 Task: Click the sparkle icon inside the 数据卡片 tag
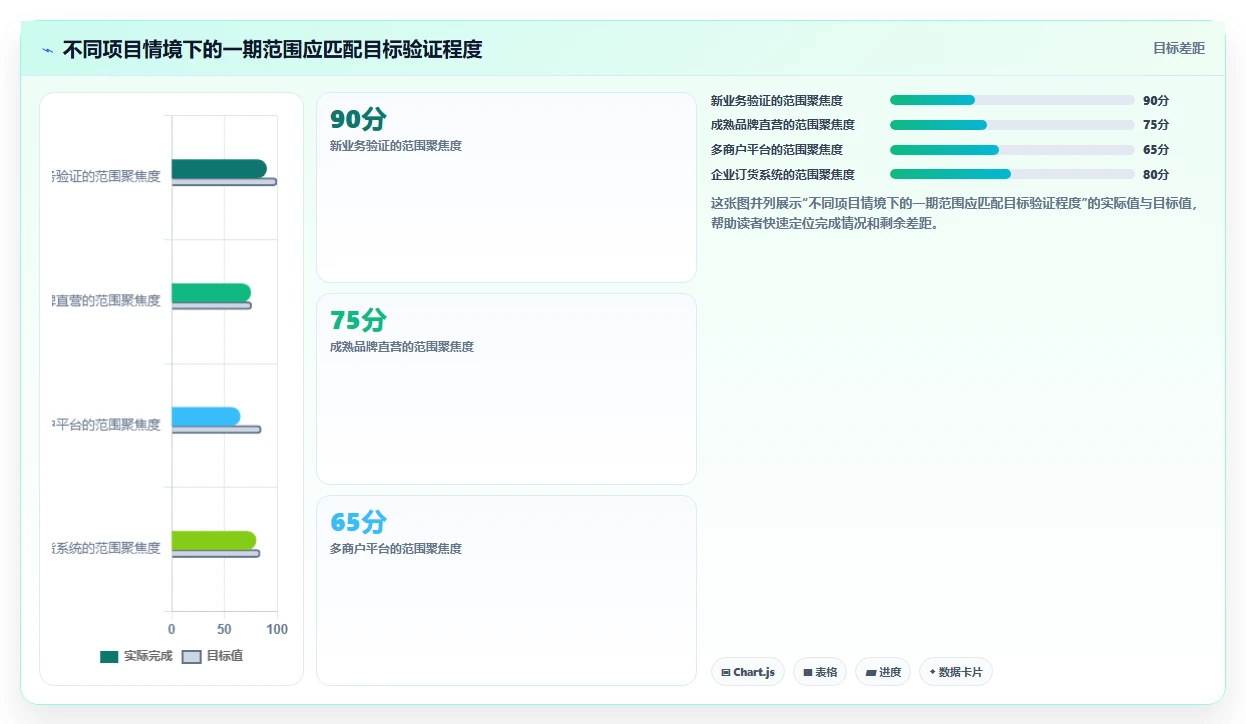point(933,672)
